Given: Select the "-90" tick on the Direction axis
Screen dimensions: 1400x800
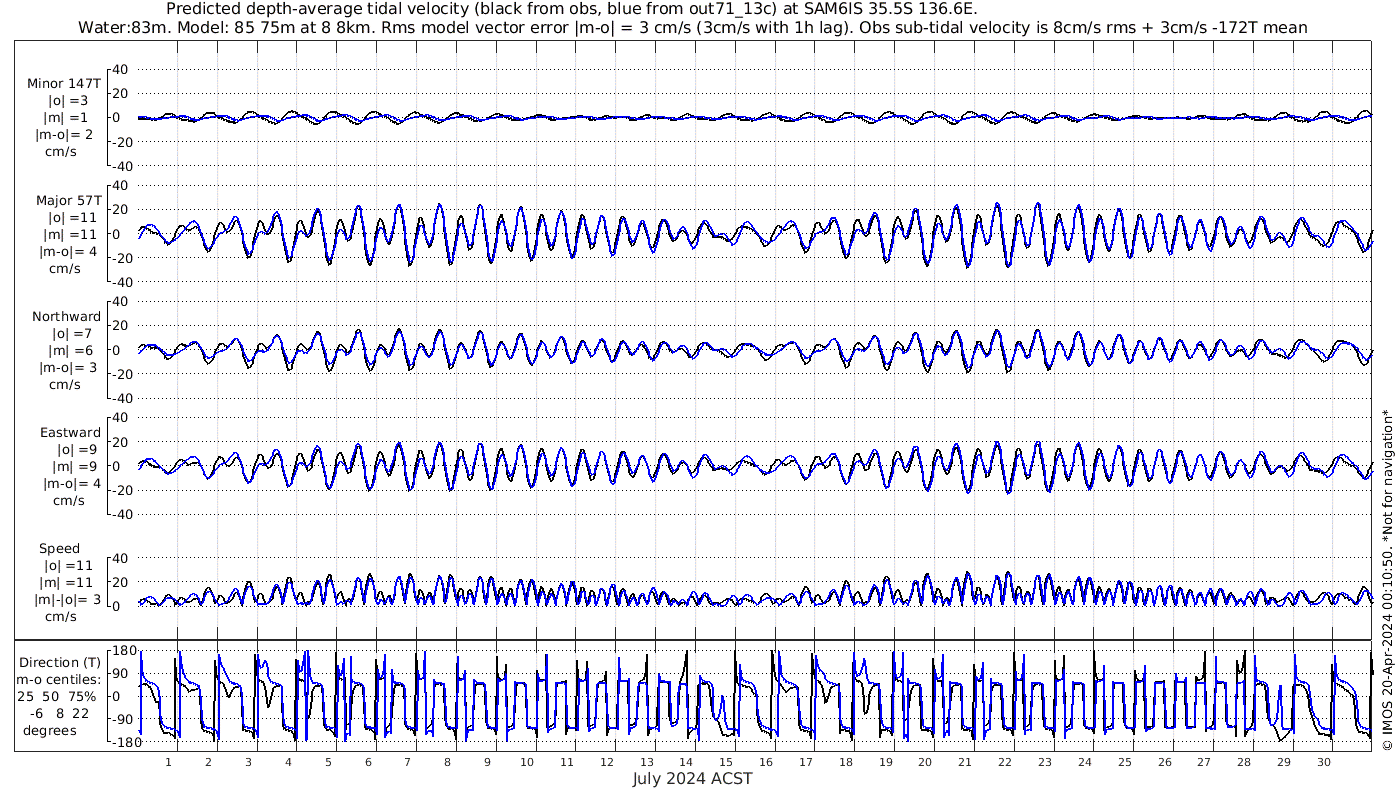Looking at the screenshot, I should (x=122, y=719).
